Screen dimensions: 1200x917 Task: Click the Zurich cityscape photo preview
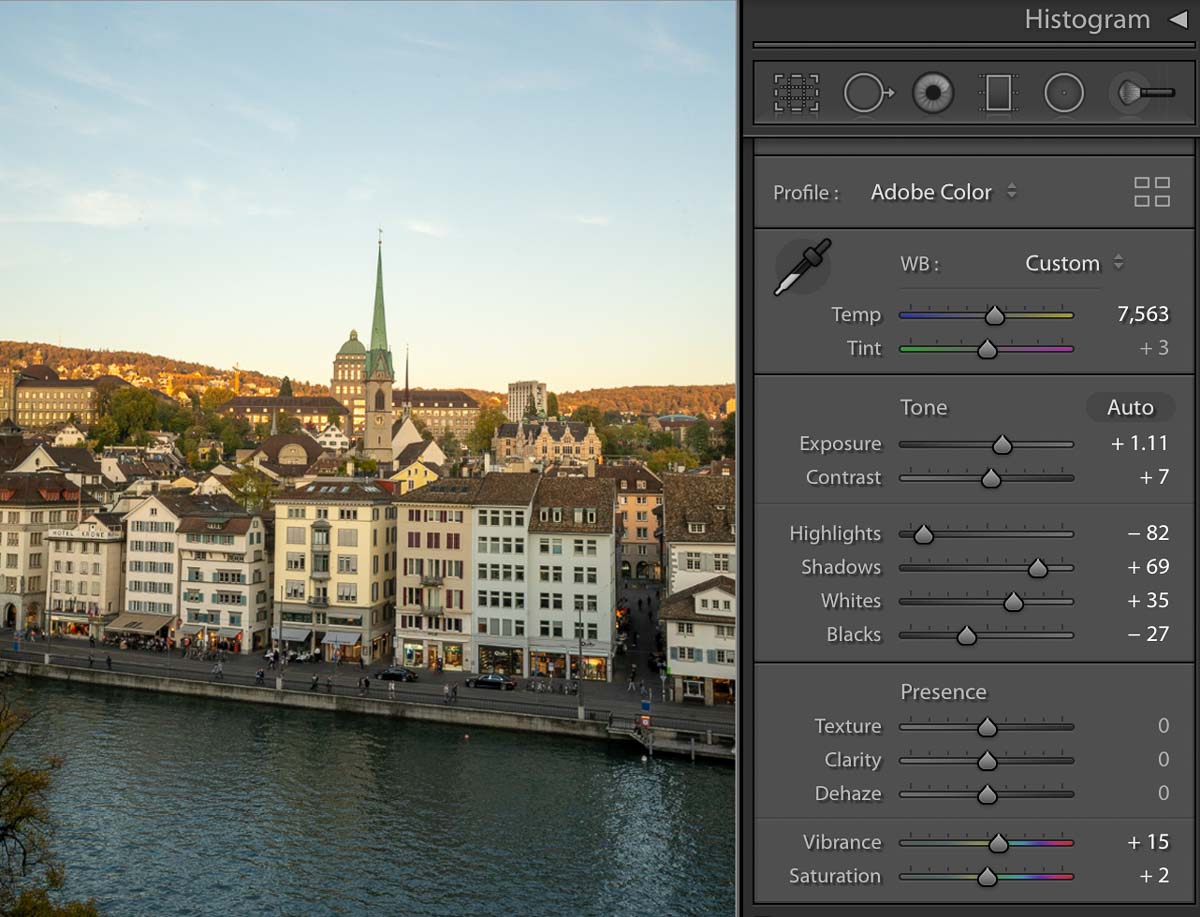367,458
